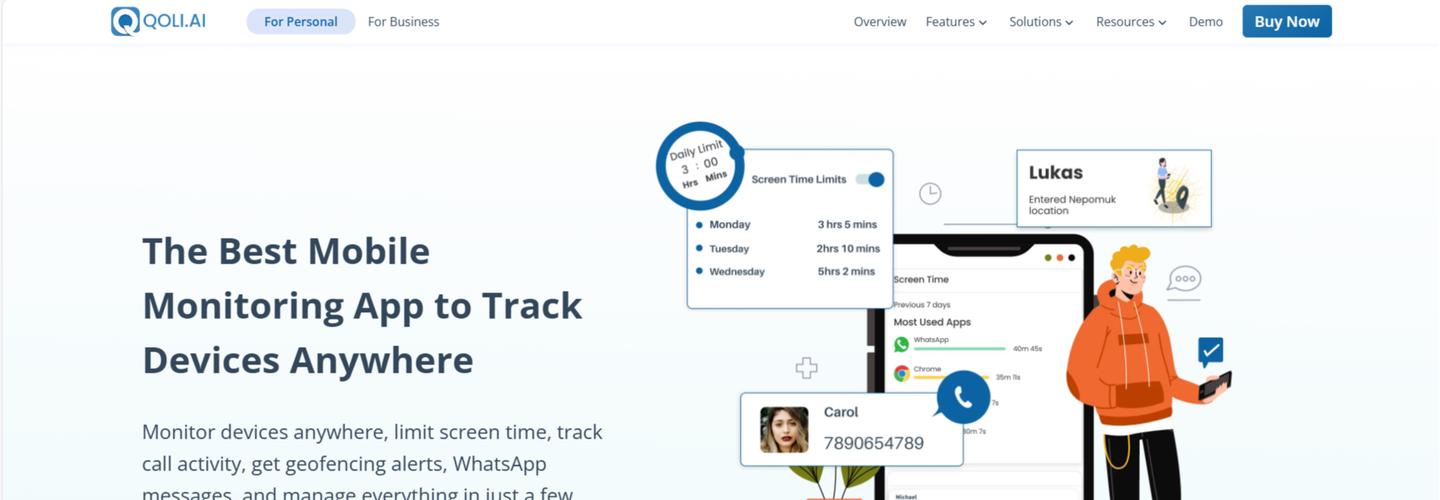Click the chat speech bubble icon
Viewport: 1440px width, 500px height.
pyautogui.click(x=1185, y=279)
